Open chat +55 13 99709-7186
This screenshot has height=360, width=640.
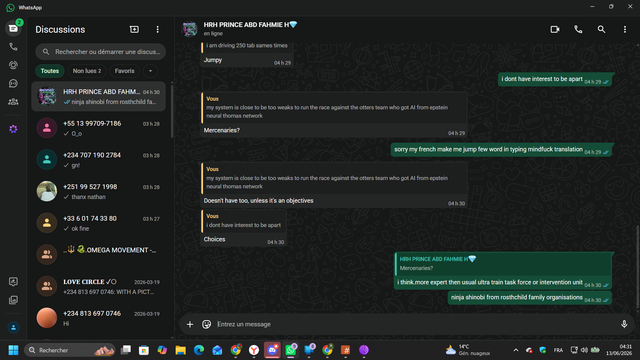pyautogui.click(x=98, y=128)
